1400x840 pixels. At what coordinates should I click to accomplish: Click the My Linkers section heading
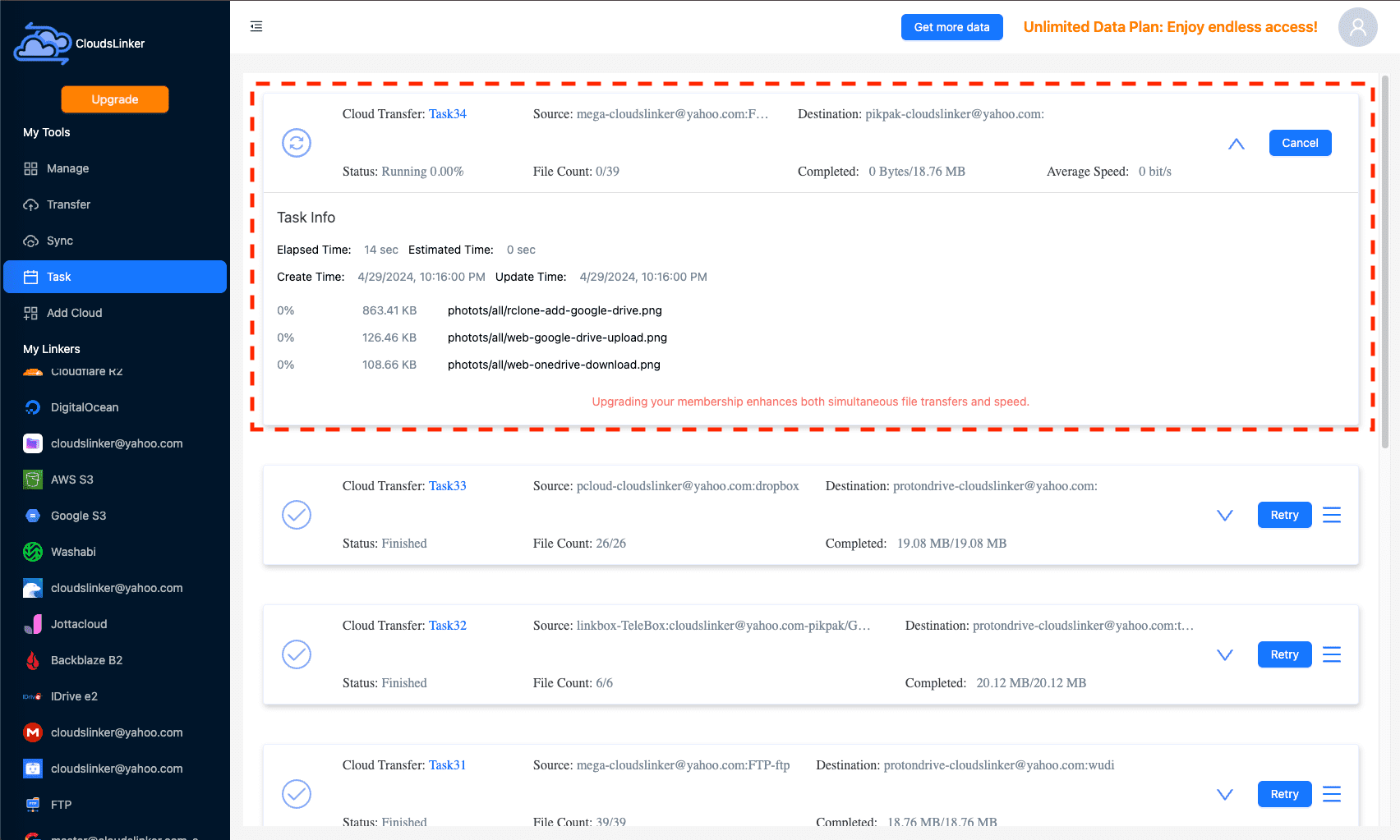click(x=52, y=349)
